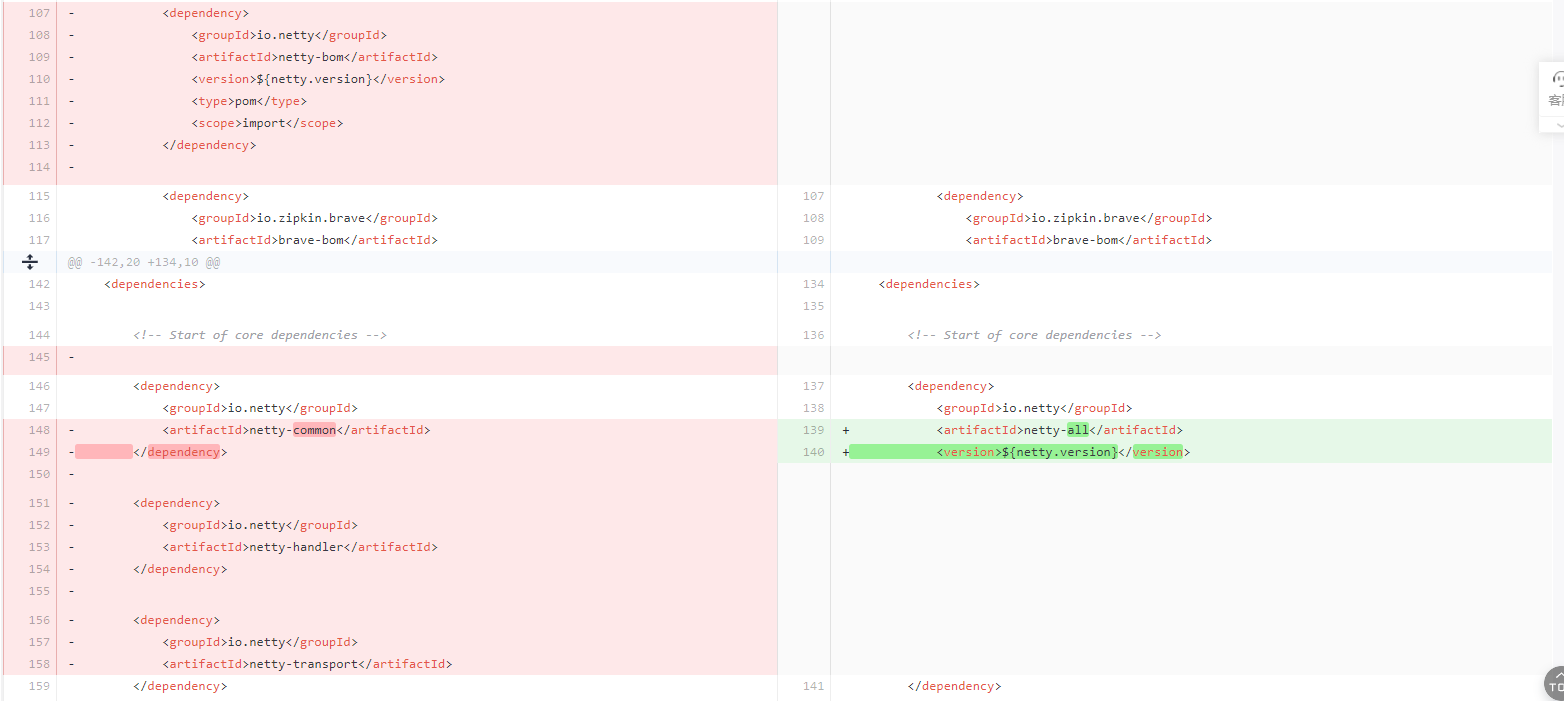Click the hunk expander between code sections
The image size is (1564, 701).
[x=30, y=261]
